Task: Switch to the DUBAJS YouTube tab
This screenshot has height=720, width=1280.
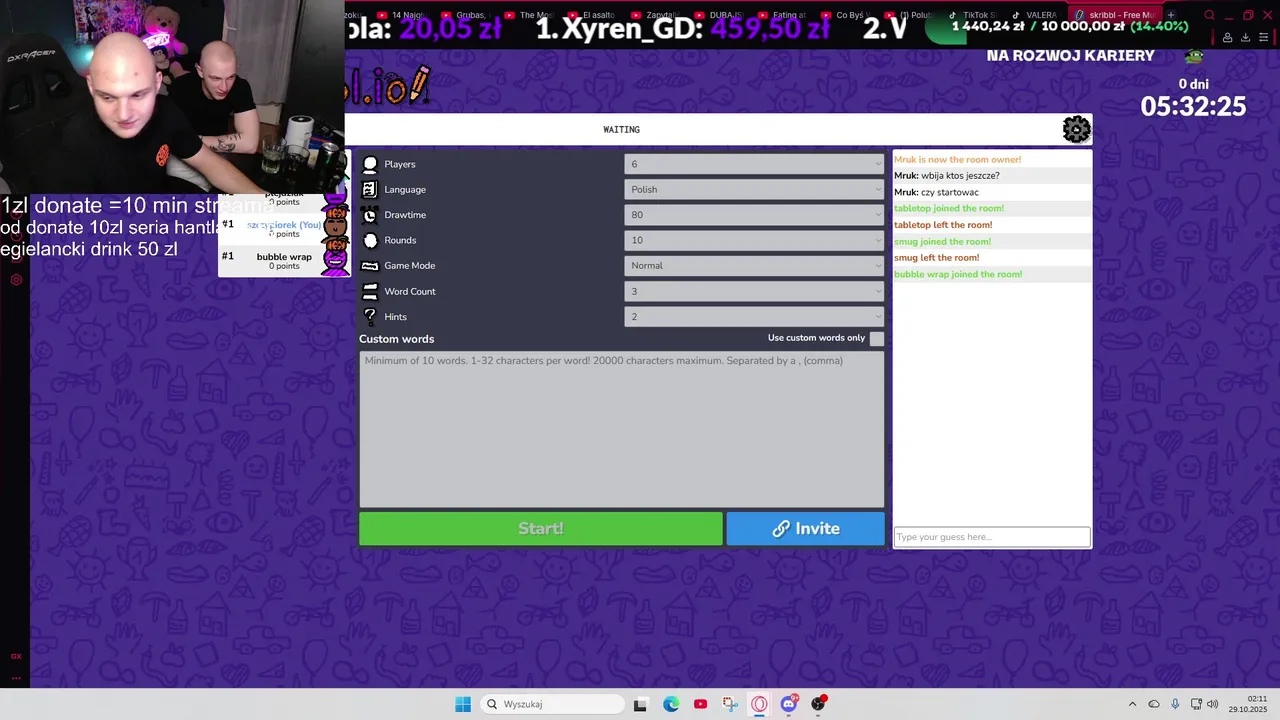Action: point(718,15)
